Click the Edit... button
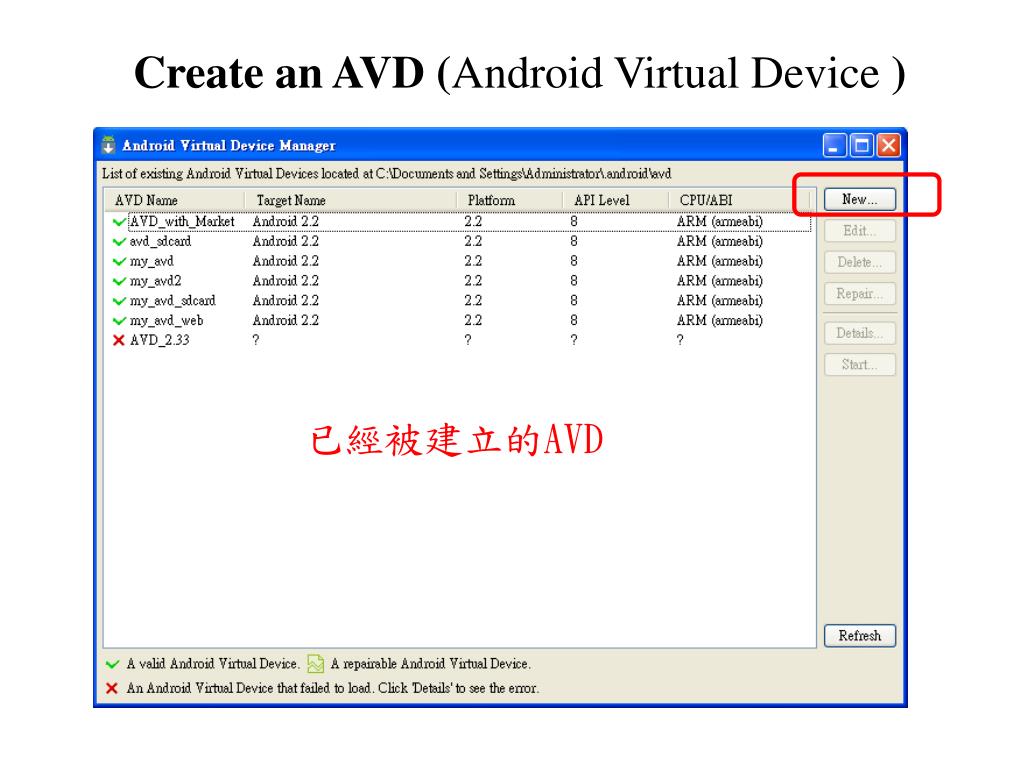Image resolution: width=1024 pixels, height=768 pixels. 859,231
